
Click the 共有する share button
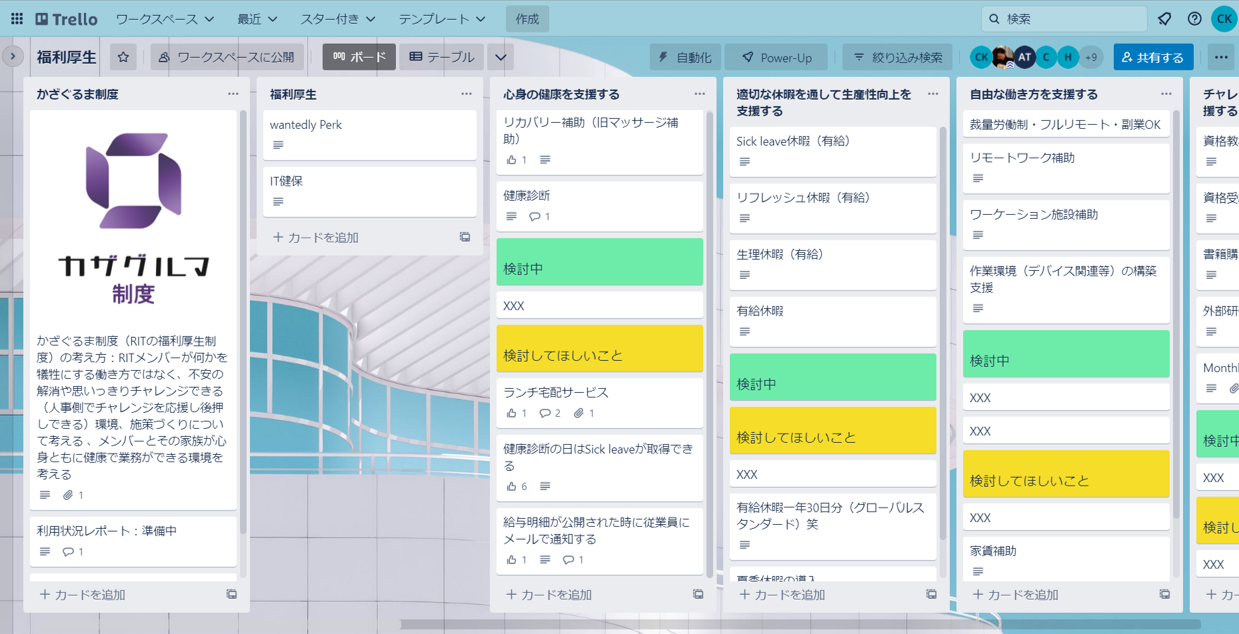tap(1152, 57)
